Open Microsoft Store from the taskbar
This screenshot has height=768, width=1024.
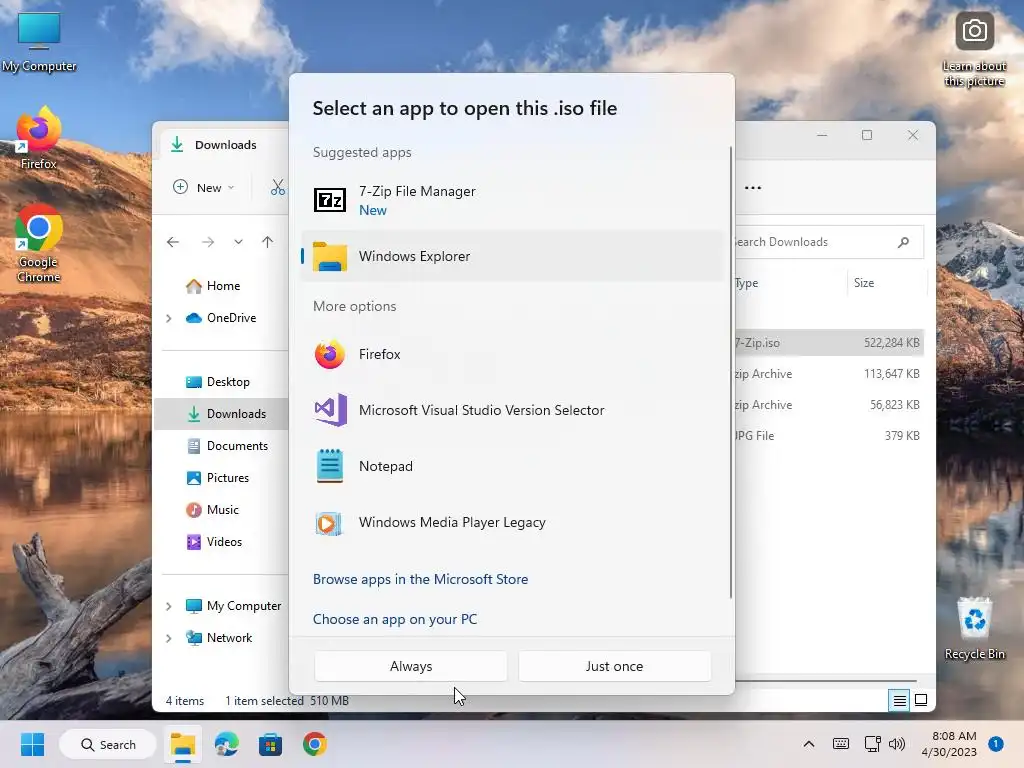tap(270, 744)
